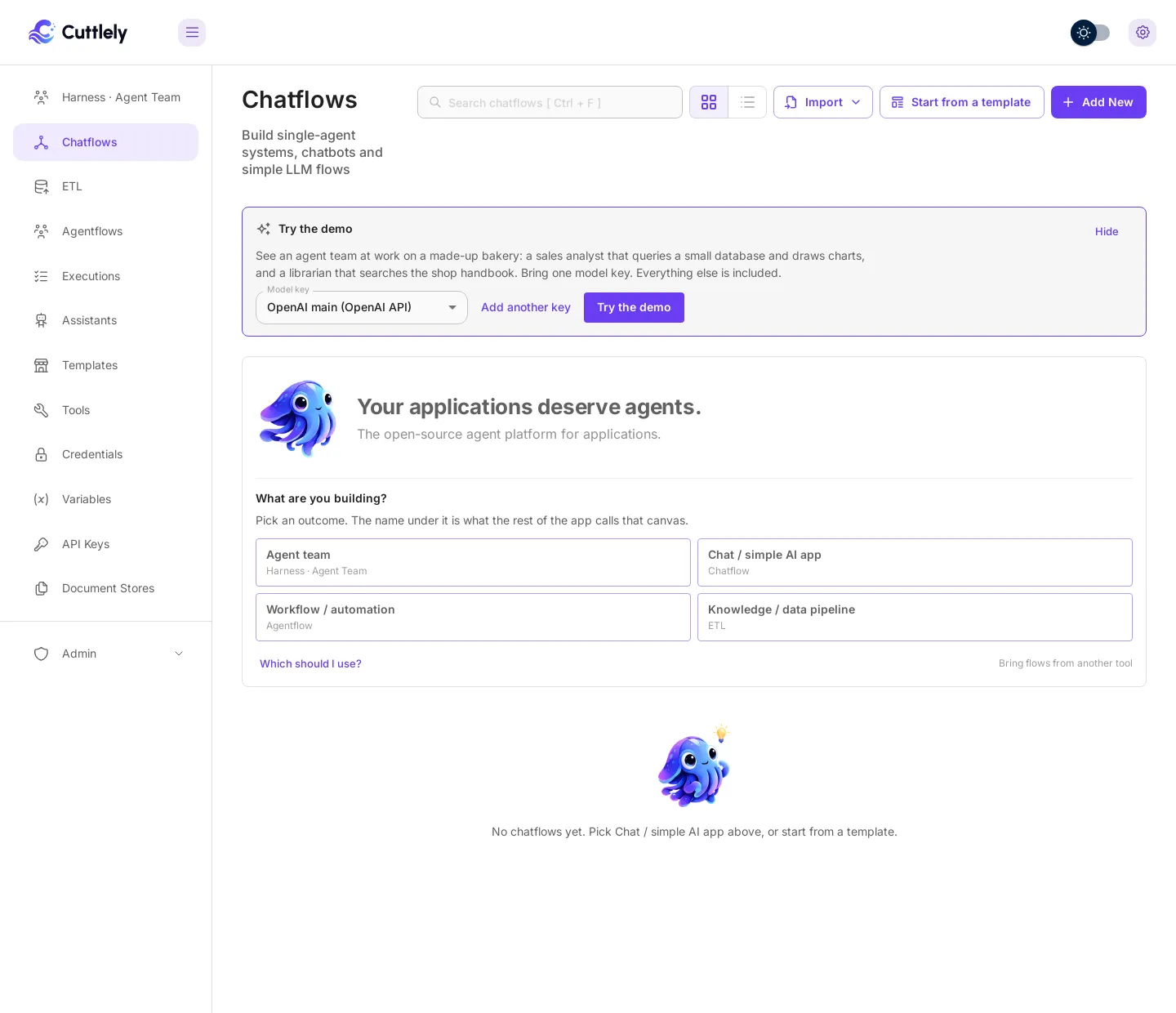The height and width of the screenshot is (1013, 1176).
Task: Focus the Search chatflows field
Action: click(x=550, y=102)
